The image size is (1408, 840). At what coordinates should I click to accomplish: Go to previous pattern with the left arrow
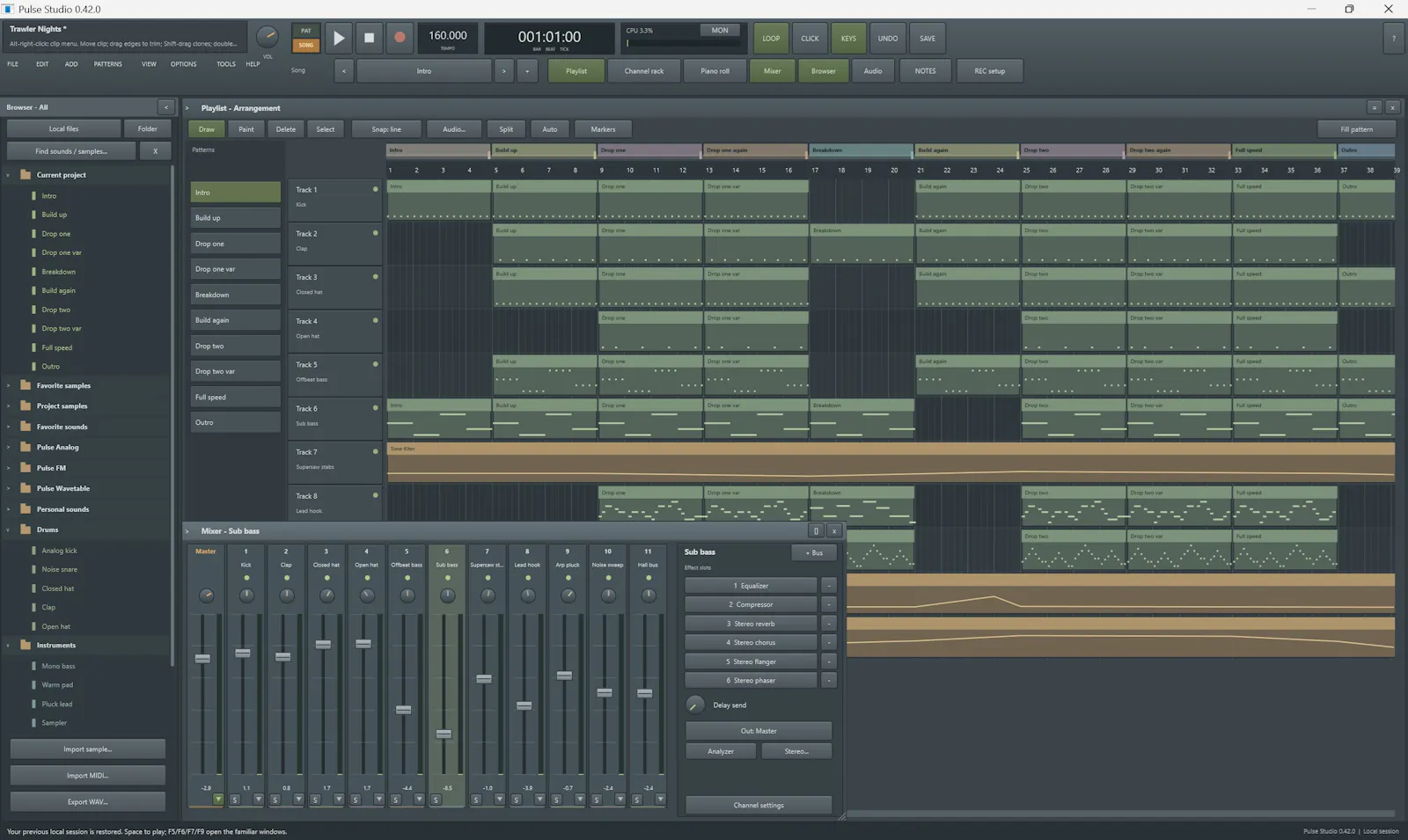pos(344,71)
